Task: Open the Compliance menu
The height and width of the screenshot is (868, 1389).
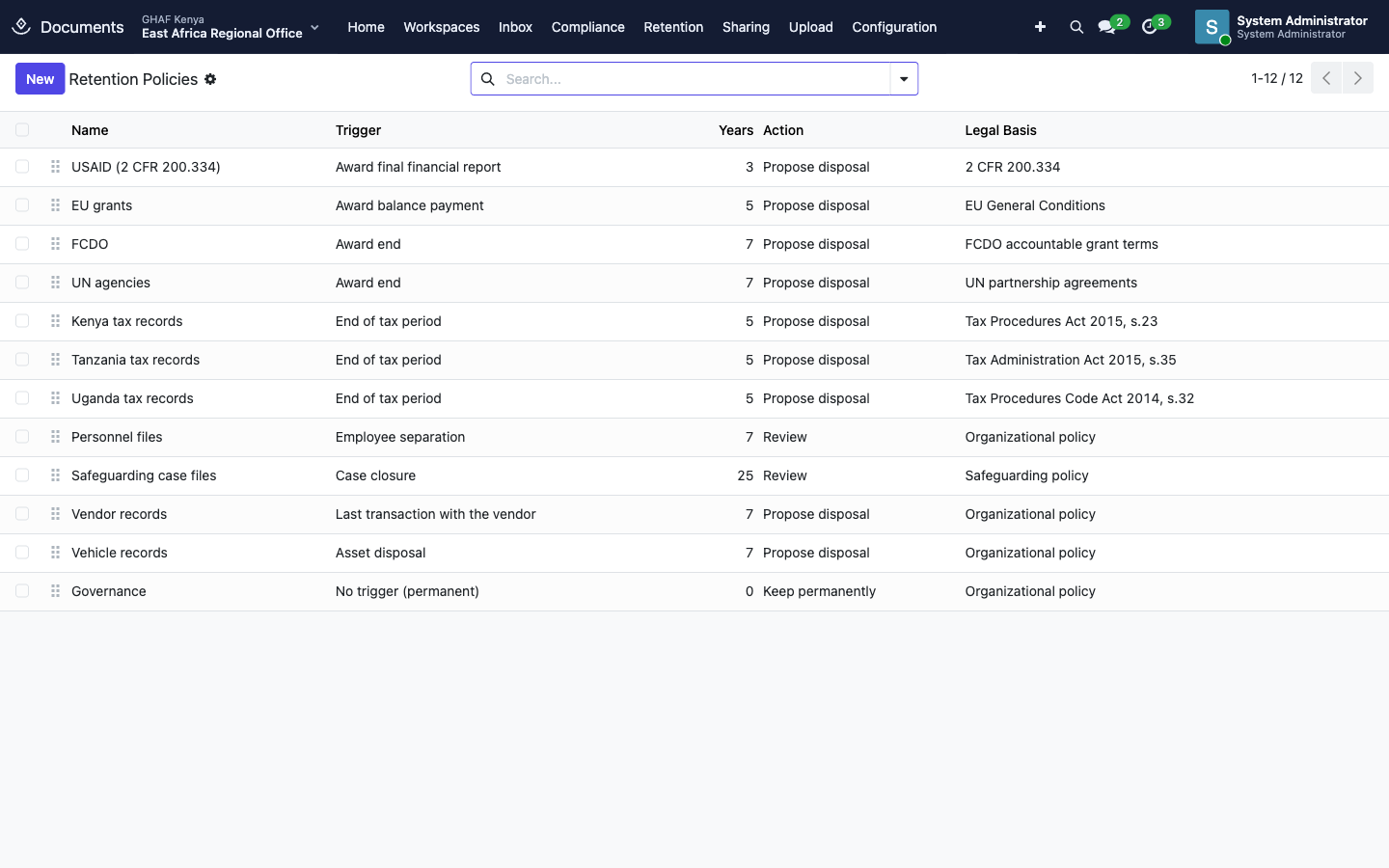Action: [x=587, y=27]
